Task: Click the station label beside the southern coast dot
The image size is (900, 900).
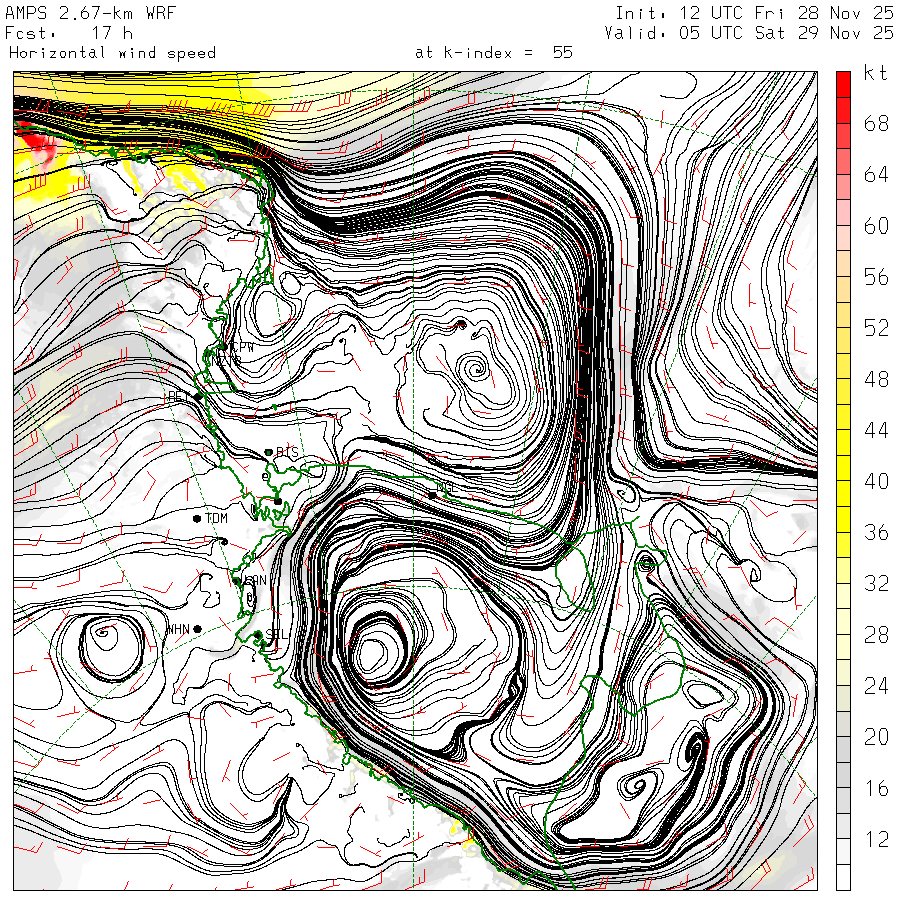Action: [276, 635]
